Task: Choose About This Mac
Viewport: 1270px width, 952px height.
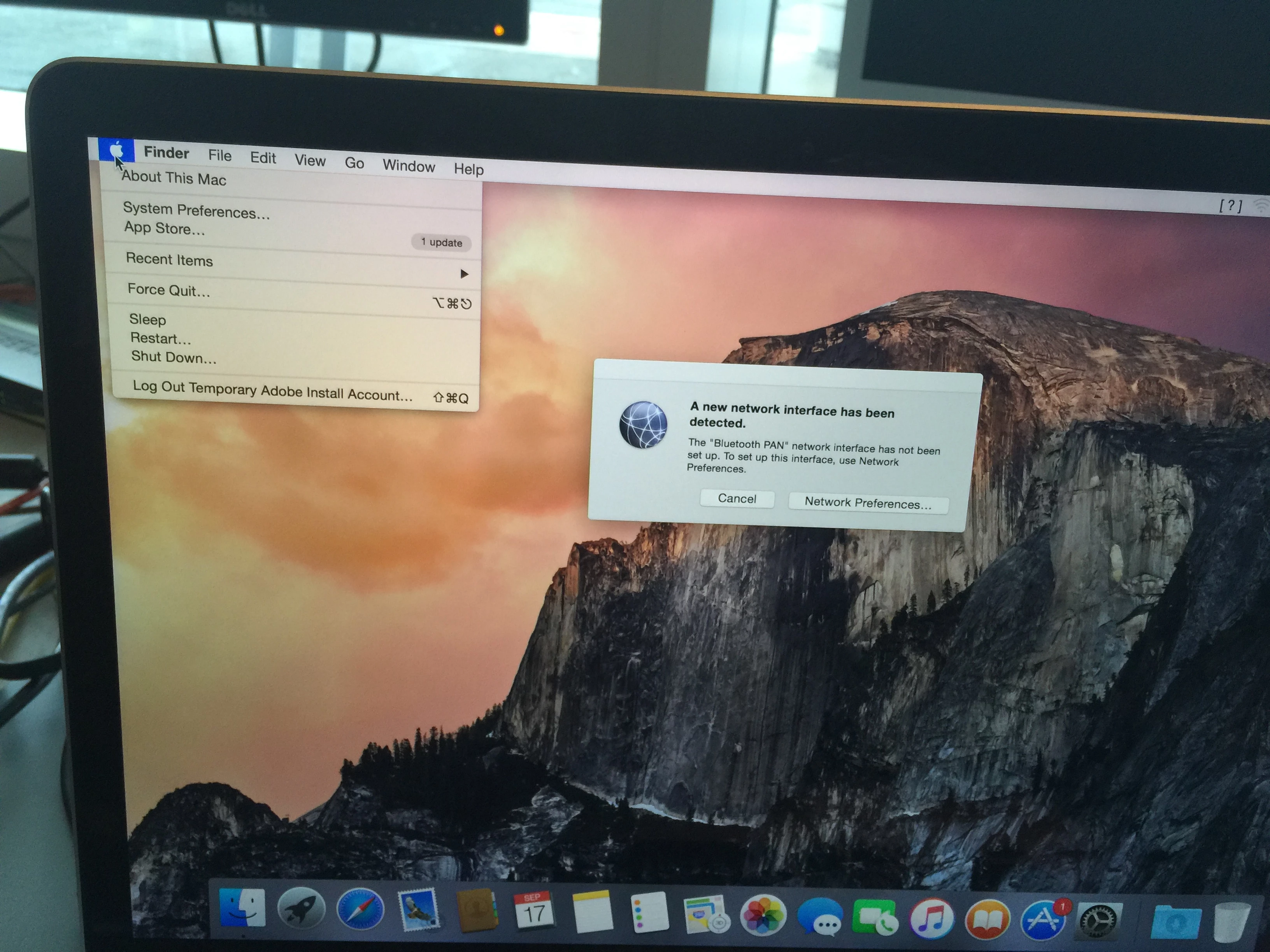Action: [x=174, y=178]
